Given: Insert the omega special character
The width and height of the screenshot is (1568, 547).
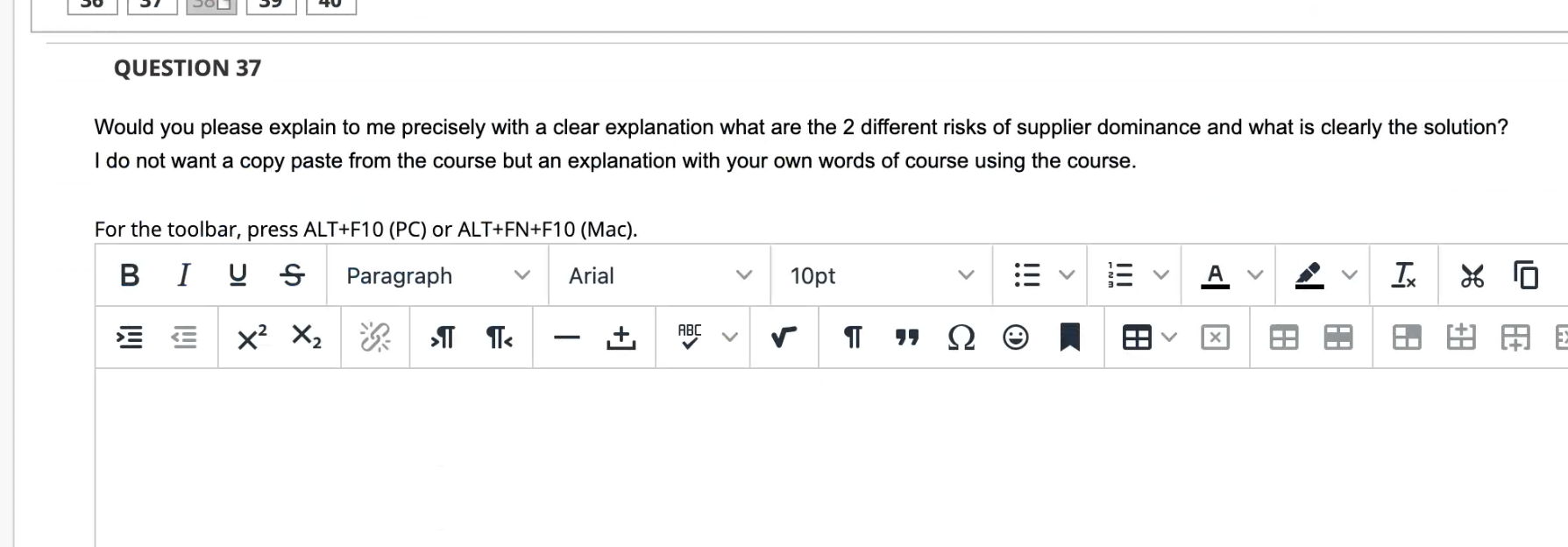Looking at the screenshot, I should click(x=961, y=337).
